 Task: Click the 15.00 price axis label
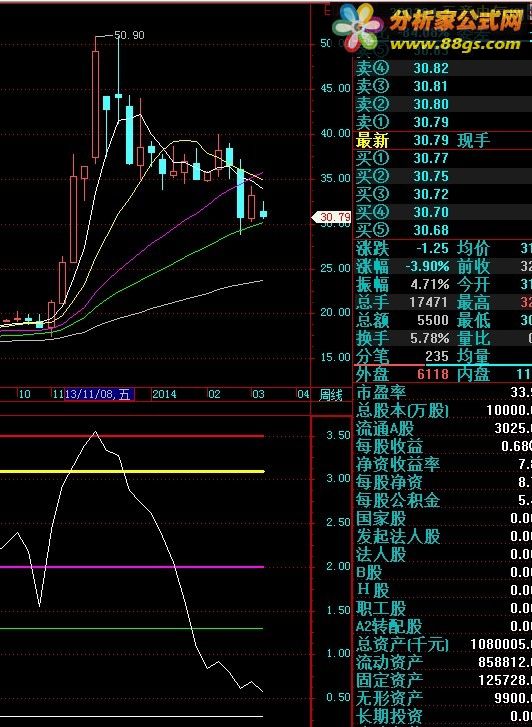coord(335,357)
